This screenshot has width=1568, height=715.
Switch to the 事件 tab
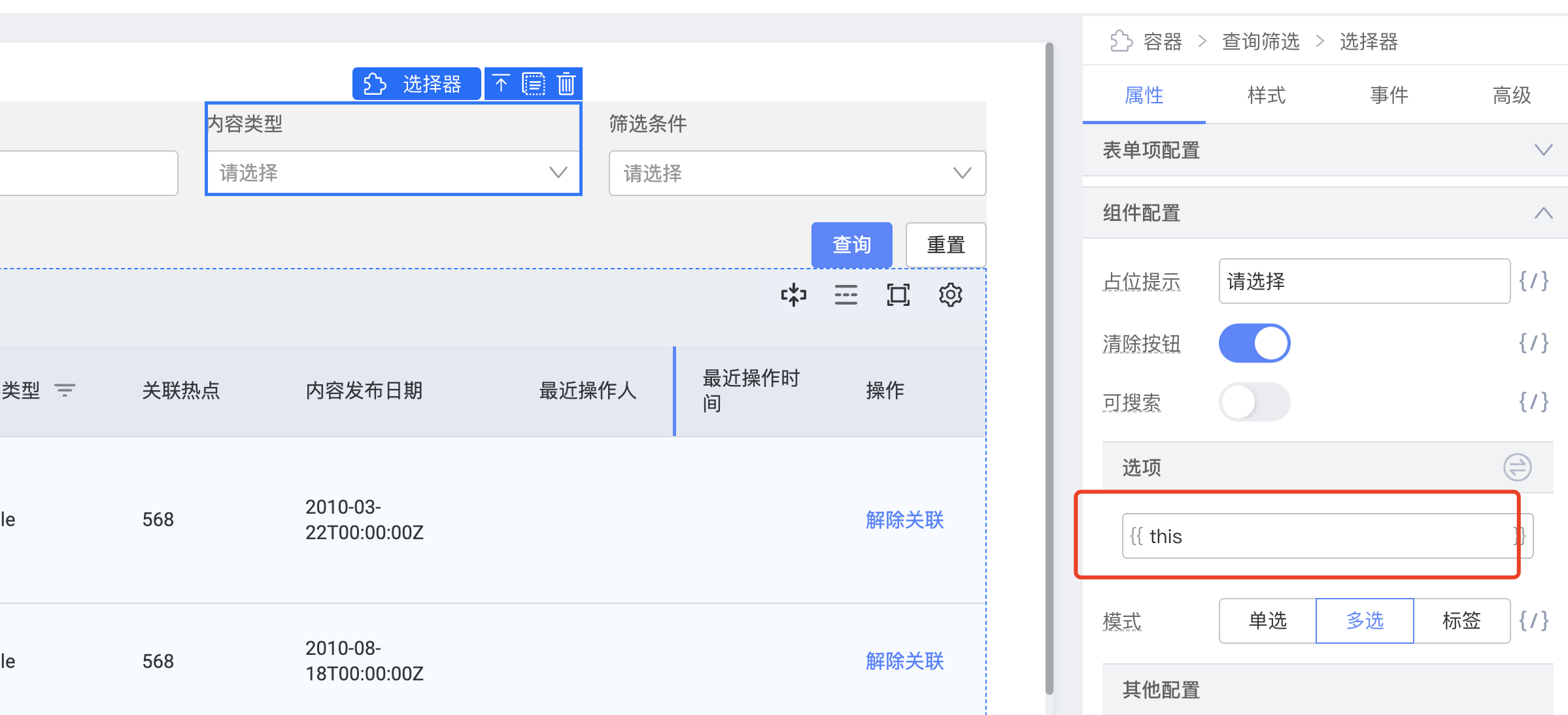(x=1388, y=95)
